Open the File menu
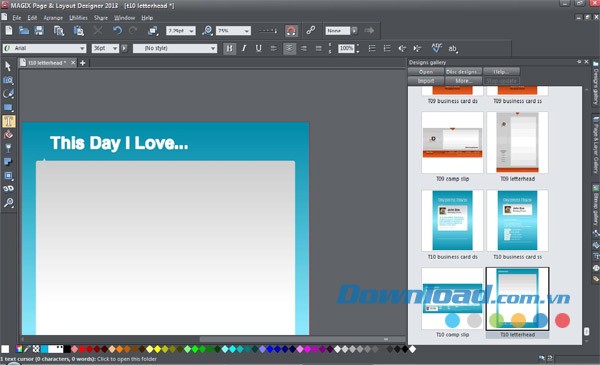This screenshot has height=365, width=600. (x=16, y=18)
